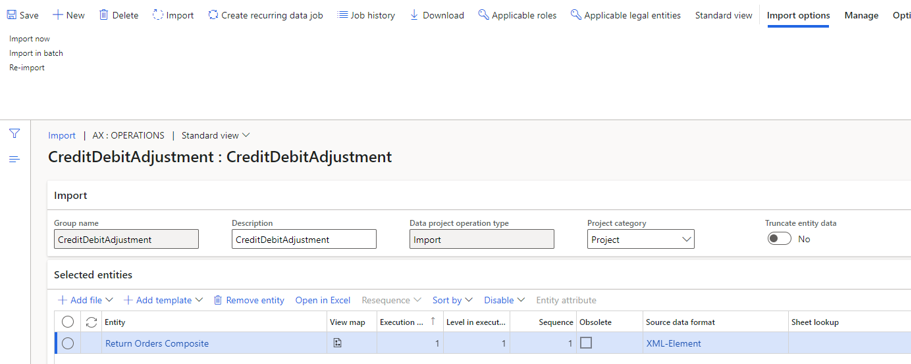
Task: Click the lines icon below the filter
Action: 15,159
